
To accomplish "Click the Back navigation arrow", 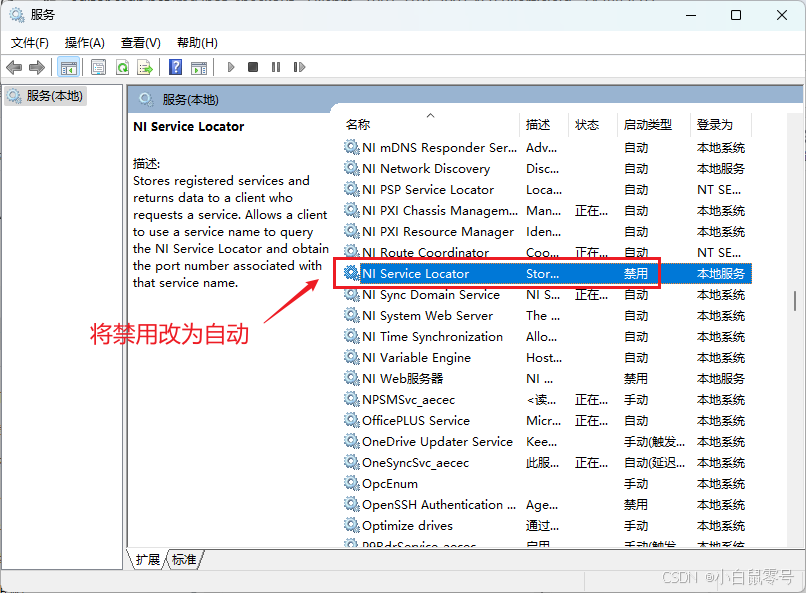I will tap(13, 67).
